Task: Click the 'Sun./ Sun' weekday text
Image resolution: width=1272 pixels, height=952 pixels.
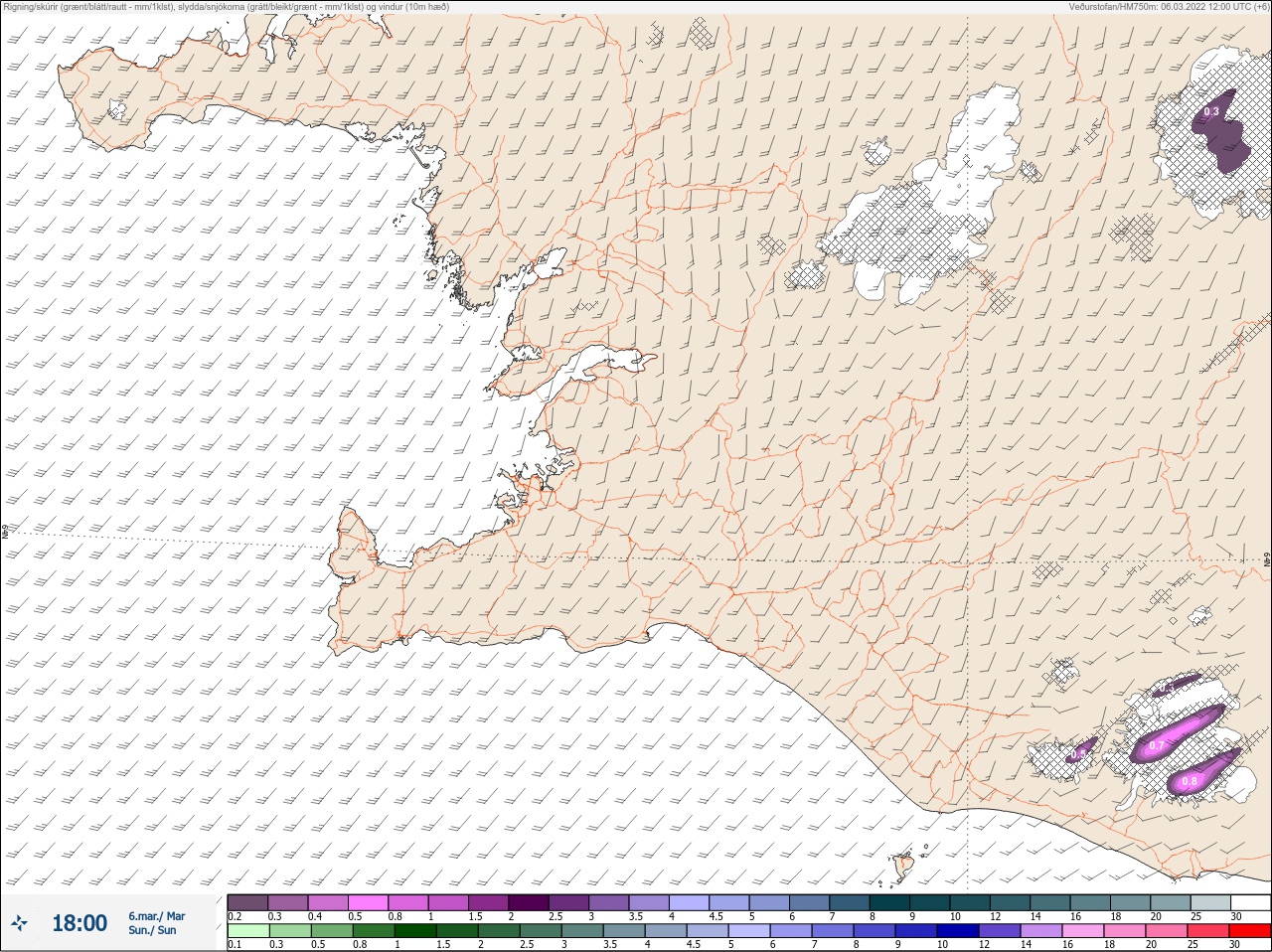Action: (152, 930)
